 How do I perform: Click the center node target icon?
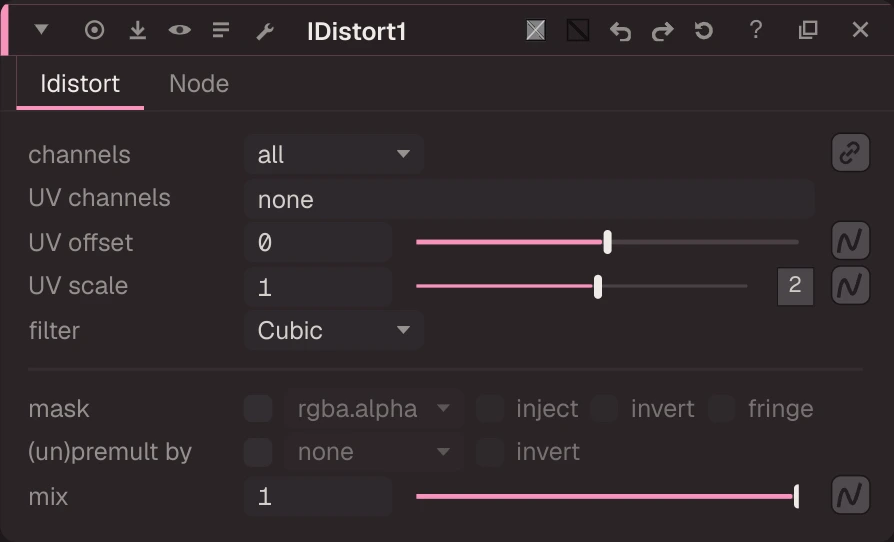[95, 30]
